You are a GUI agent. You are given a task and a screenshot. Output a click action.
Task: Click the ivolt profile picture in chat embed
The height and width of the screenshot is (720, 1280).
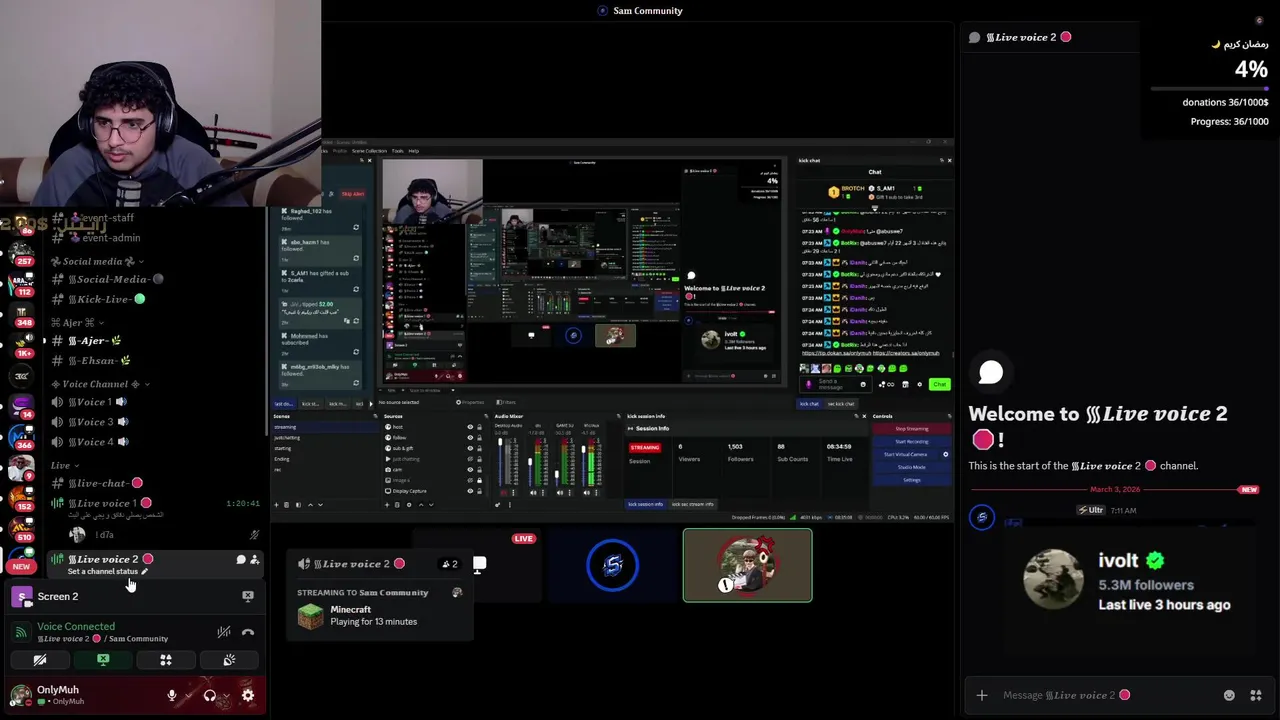tap(1054, 581)
